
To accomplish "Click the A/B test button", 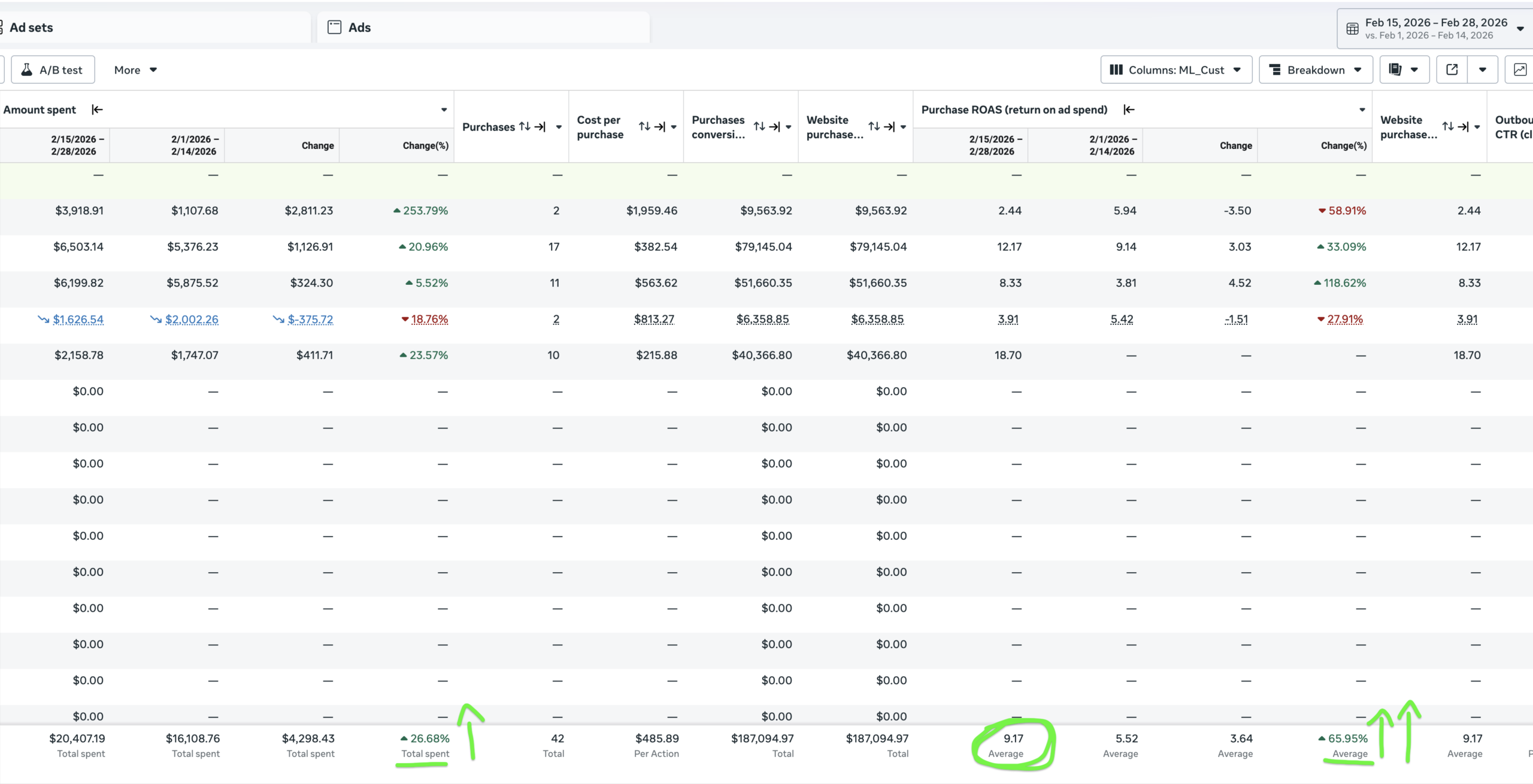I will pyautogui.click(x=53, y=70).
